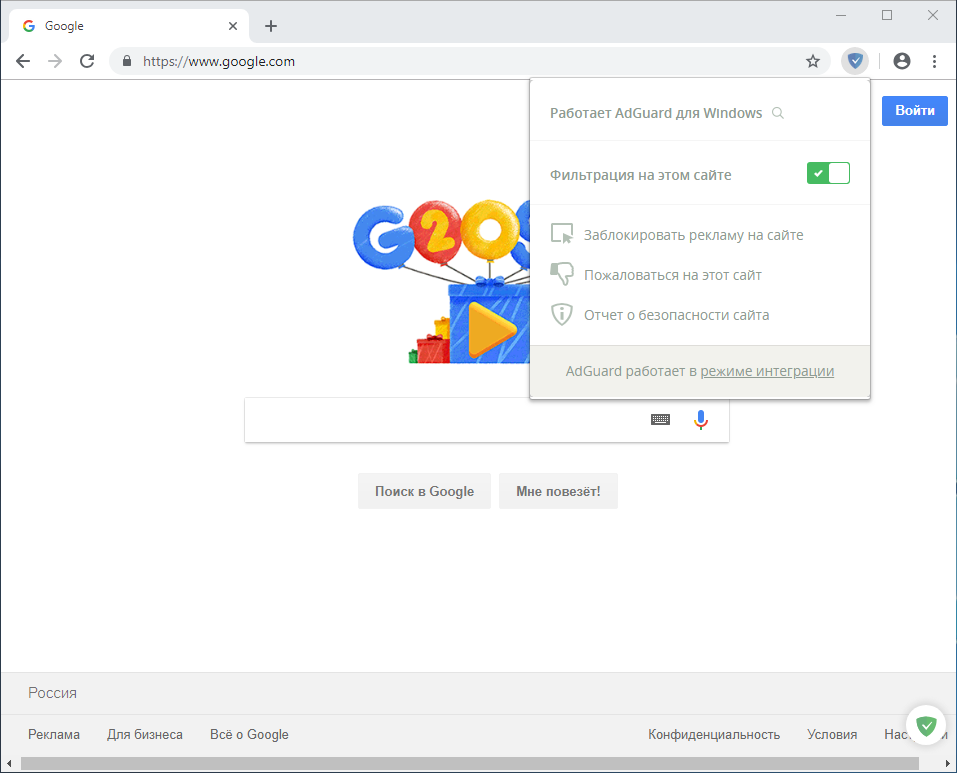
Task: Minimize the browser window
Action: (841, 15)
